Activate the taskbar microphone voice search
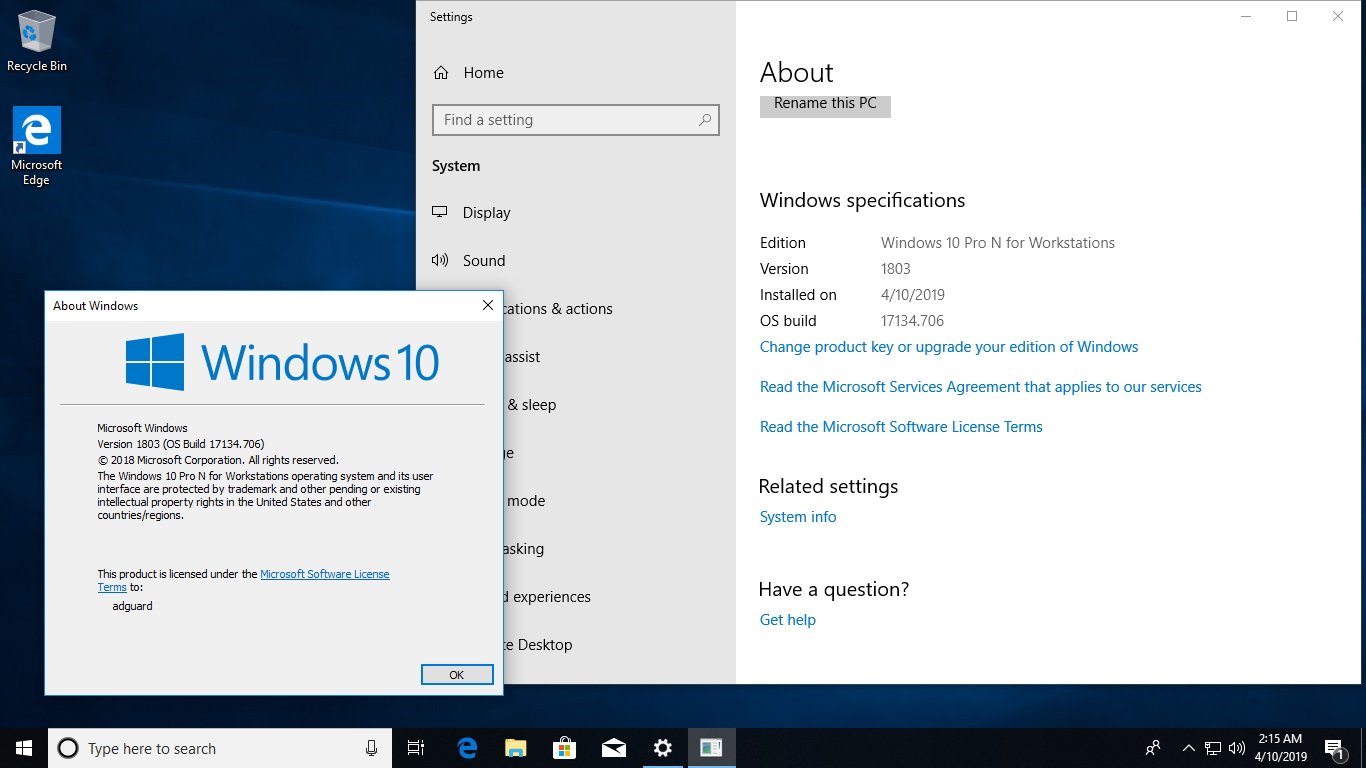This screenshot has height=768, width=1366. pos(371,748)
